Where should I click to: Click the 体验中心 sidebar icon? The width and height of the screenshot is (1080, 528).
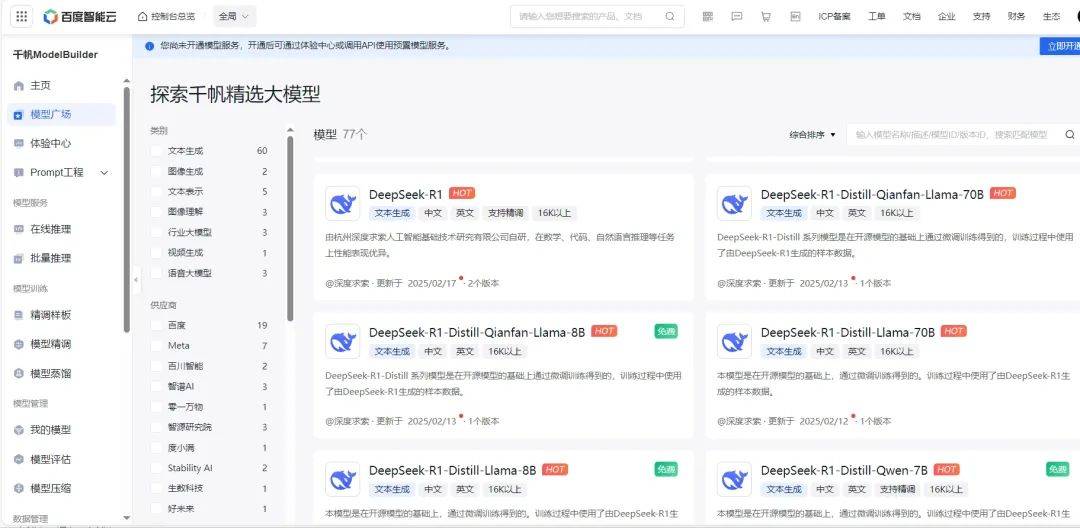pos(19,143)
